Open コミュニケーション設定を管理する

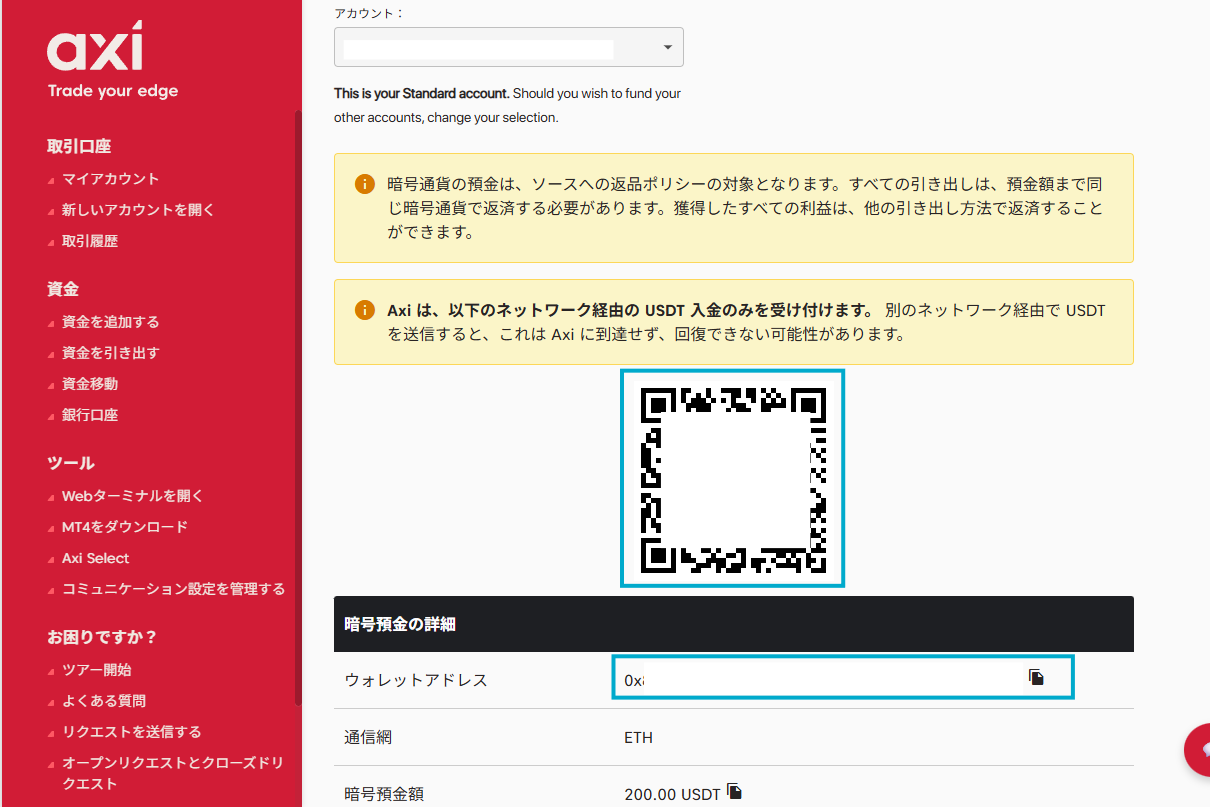point(174,589)
